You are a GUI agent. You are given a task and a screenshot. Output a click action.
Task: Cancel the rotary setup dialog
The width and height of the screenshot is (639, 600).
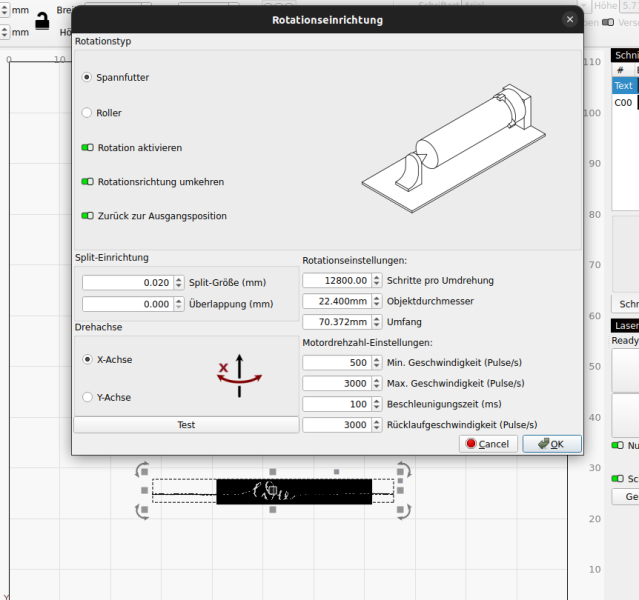tap(488, 444)
